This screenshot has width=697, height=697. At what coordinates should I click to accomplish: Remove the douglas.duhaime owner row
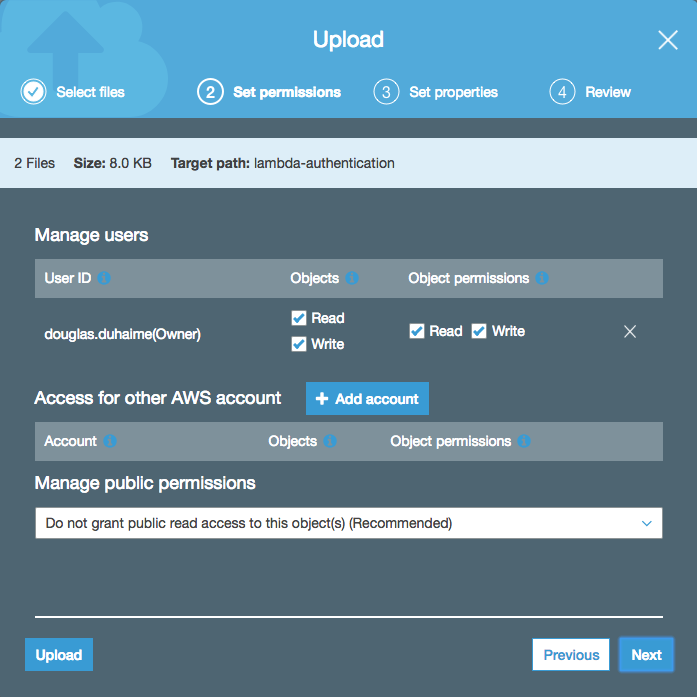coord(629,332)
